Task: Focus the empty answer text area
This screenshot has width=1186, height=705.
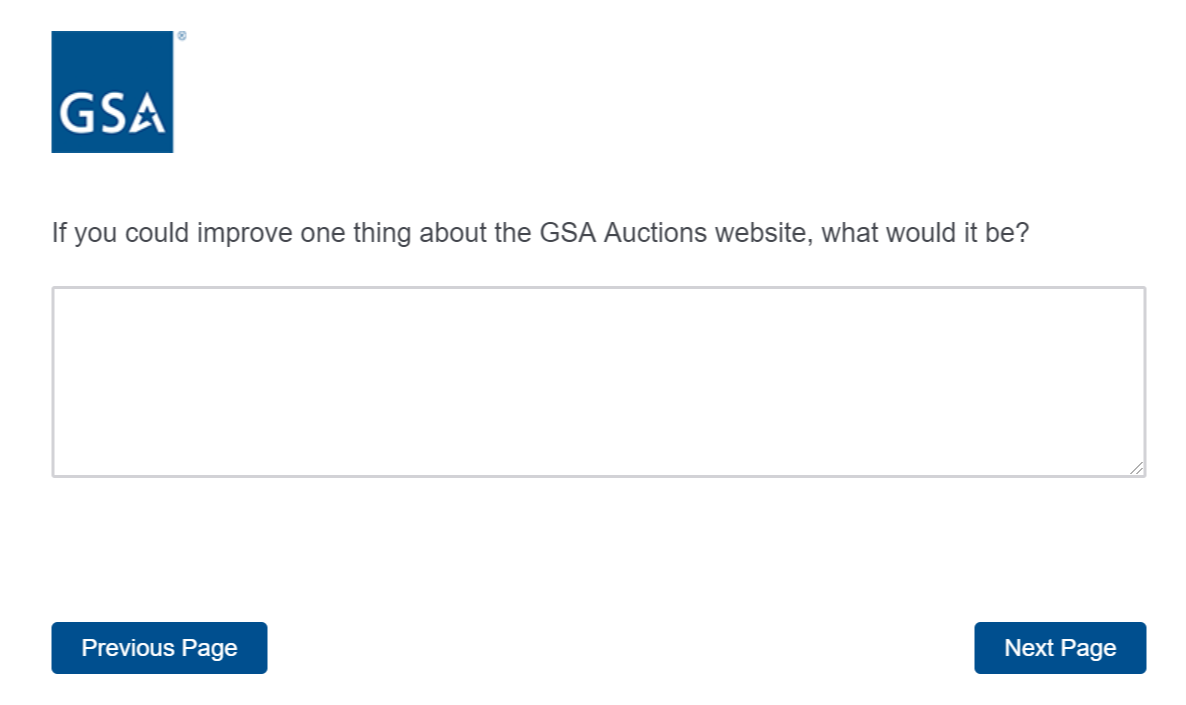Action: click(598, 381)
